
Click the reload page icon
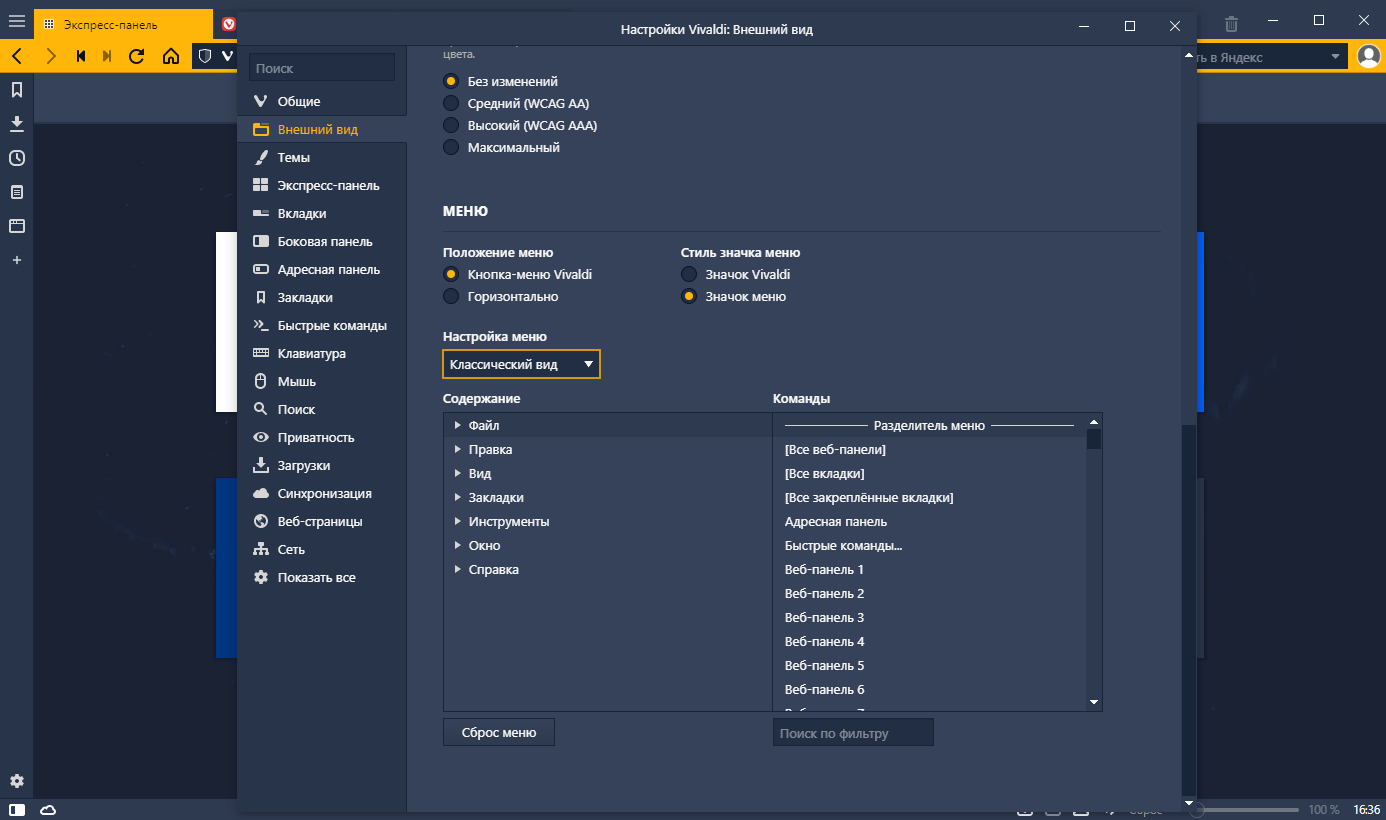point(135,56)
